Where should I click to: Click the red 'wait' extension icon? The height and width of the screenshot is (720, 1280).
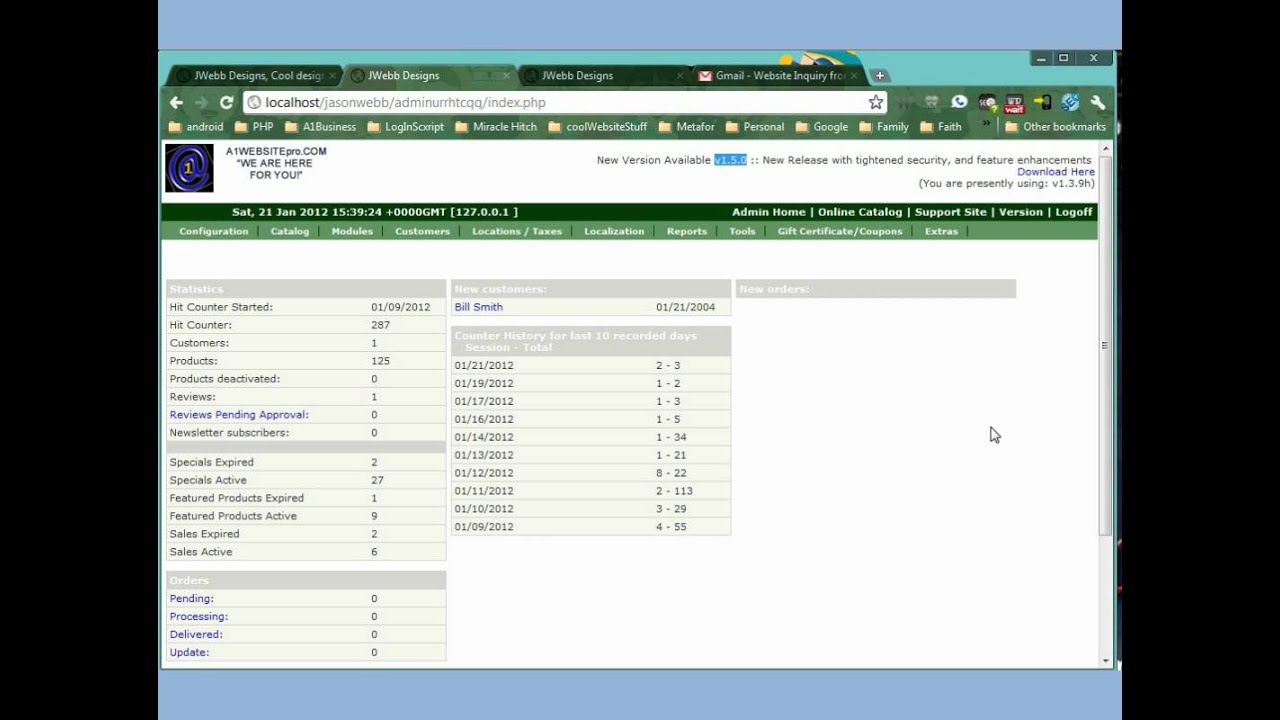(1015, 102)
